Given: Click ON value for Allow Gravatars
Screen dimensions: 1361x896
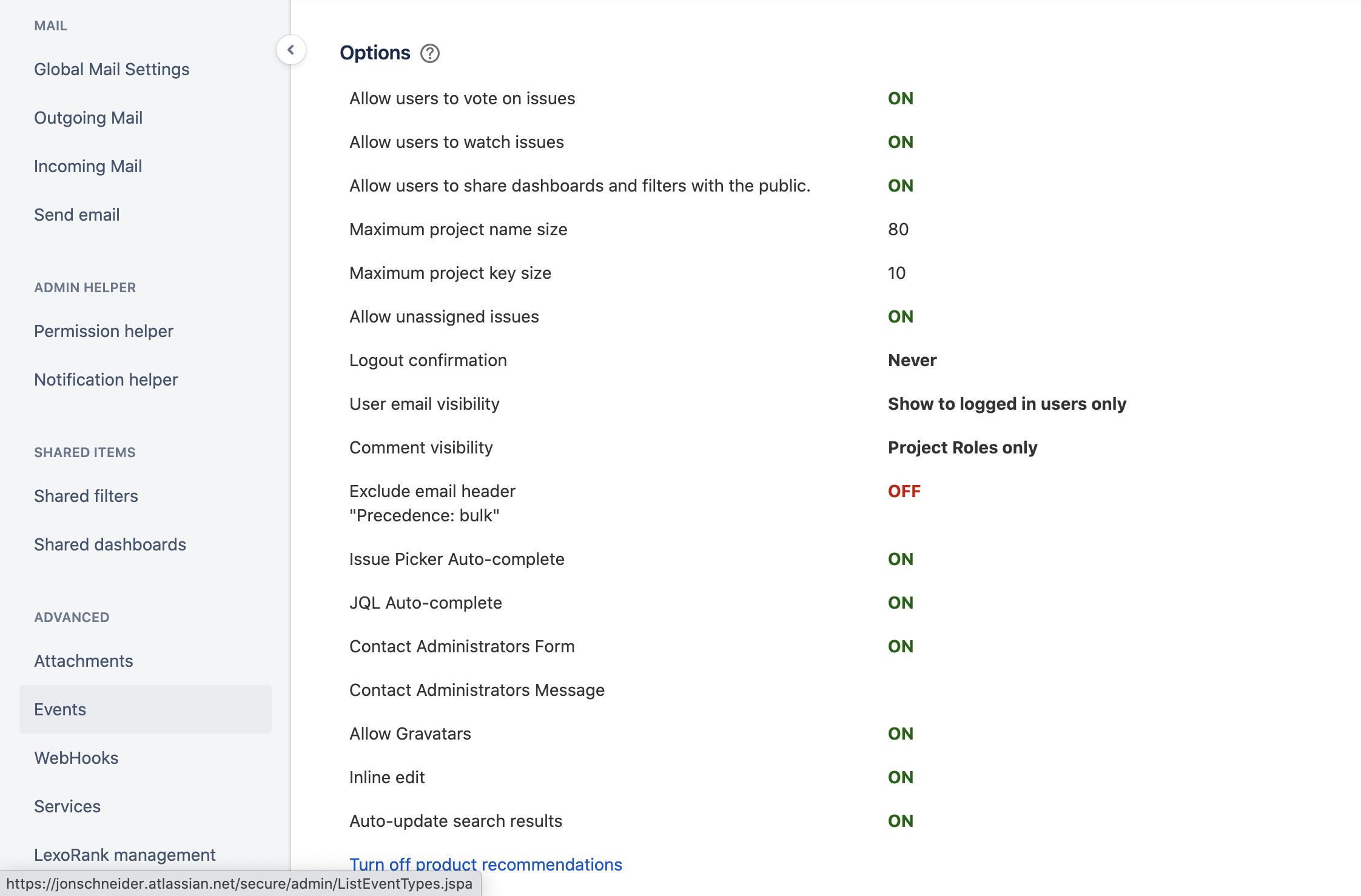Looking at the screenshot, I should point(901,734).
